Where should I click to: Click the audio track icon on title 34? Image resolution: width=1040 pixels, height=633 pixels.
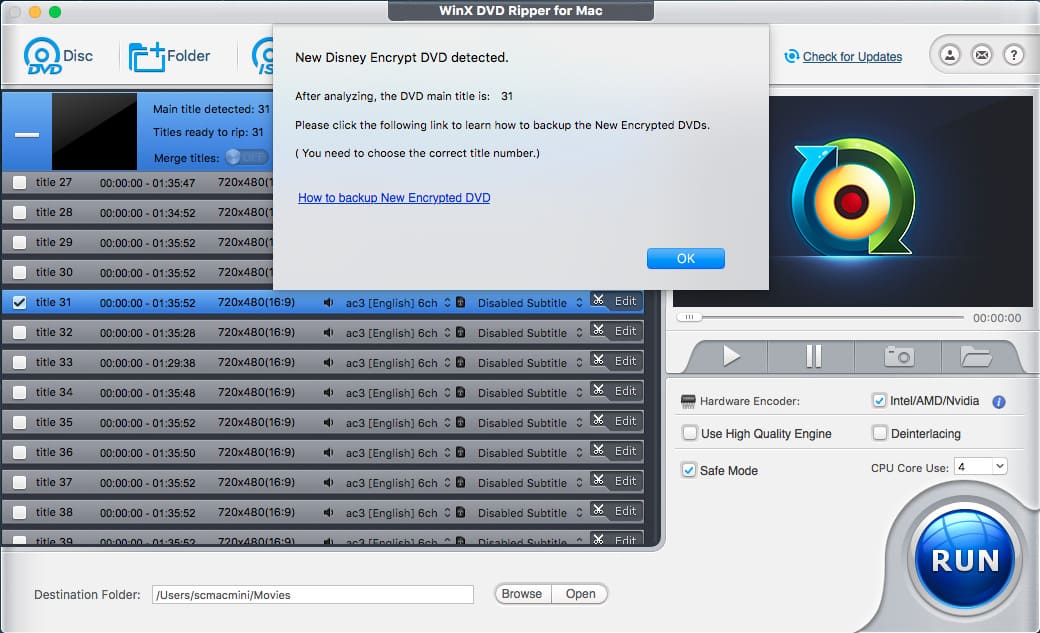(x=460, y=392)
